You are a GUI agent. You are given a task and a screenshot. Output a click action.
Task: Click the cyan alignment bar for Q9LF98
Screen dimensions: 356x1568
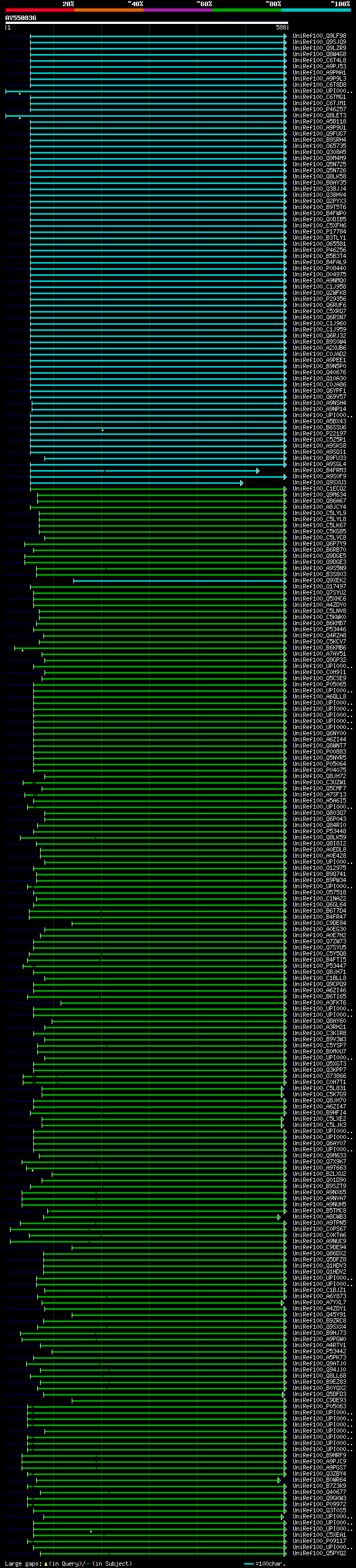158,36
